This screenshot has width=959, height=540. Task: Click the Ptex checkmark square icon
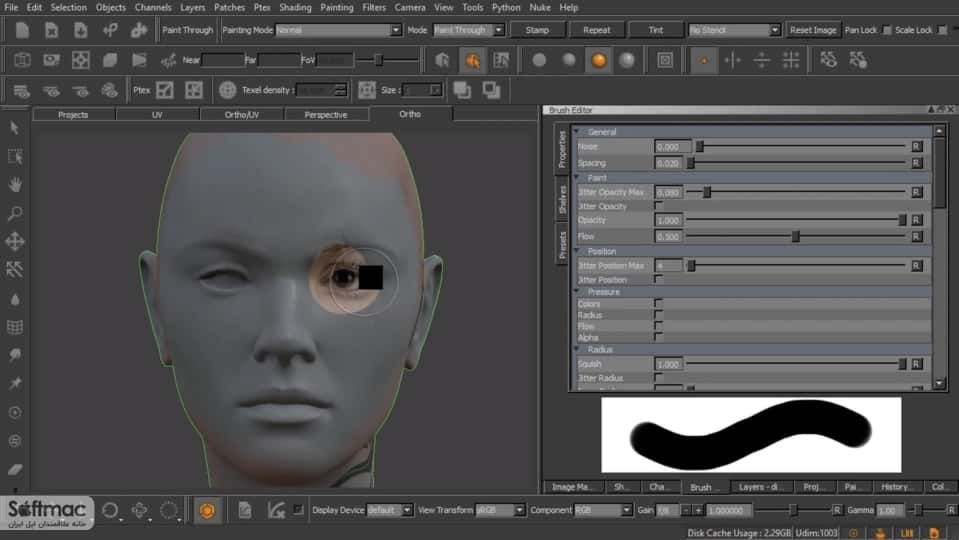click(165, 90)
